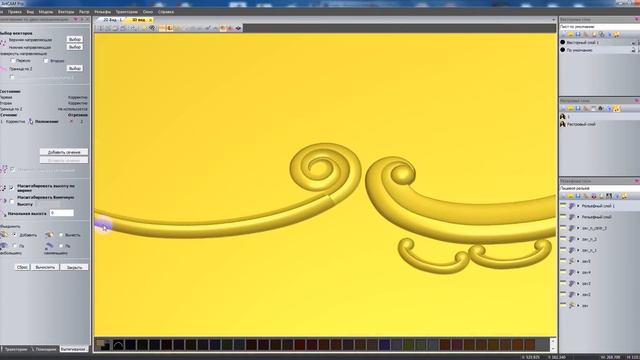Toggle Масштабировать высоту по ширине checkbox
The width and height of the screenshot is (640, 360).
pyautogui.click(x=12, y=188)
